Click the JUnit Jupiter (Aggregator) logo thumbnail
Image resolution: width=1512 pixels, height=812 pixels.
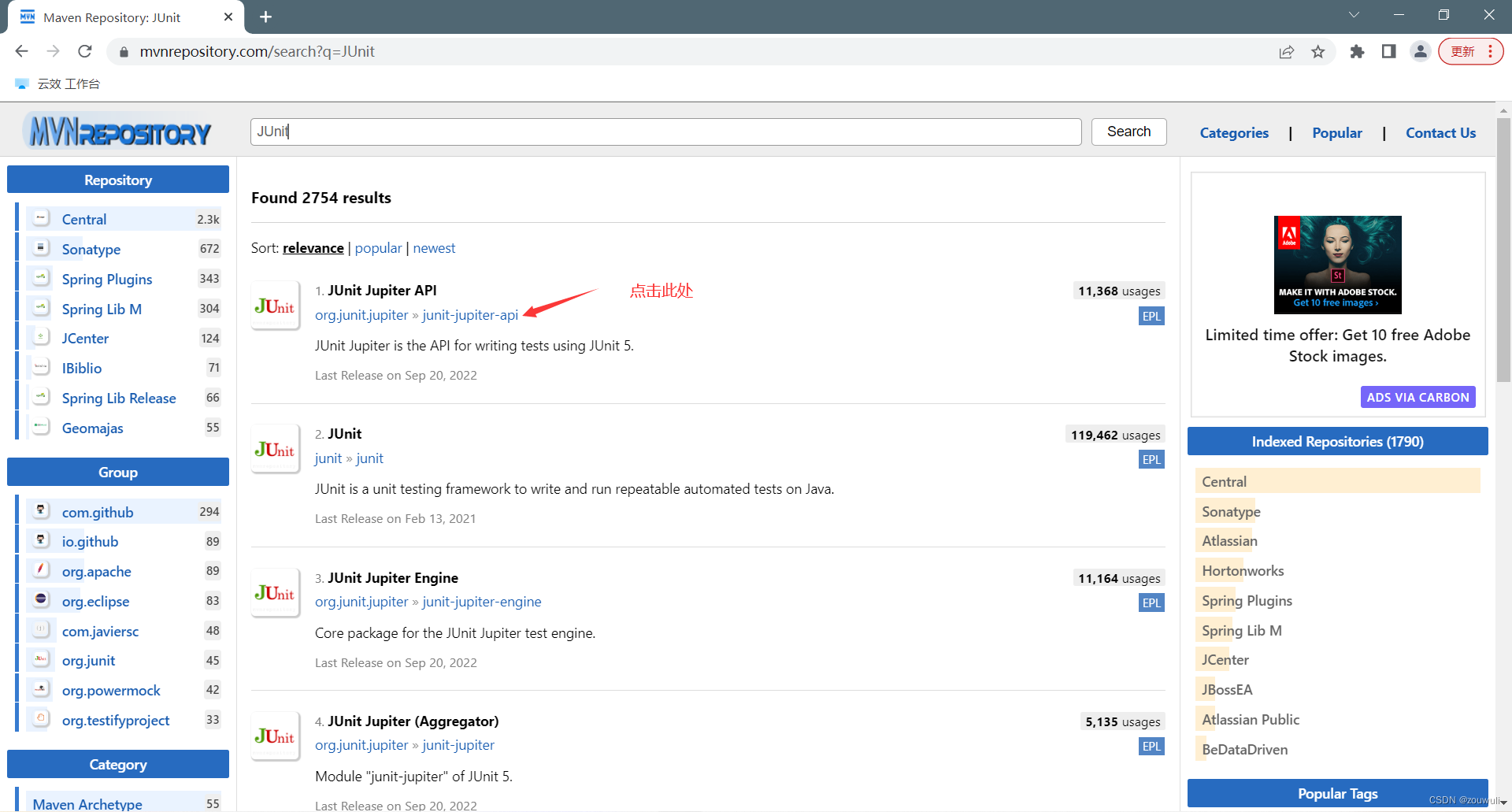pos(275,736)
